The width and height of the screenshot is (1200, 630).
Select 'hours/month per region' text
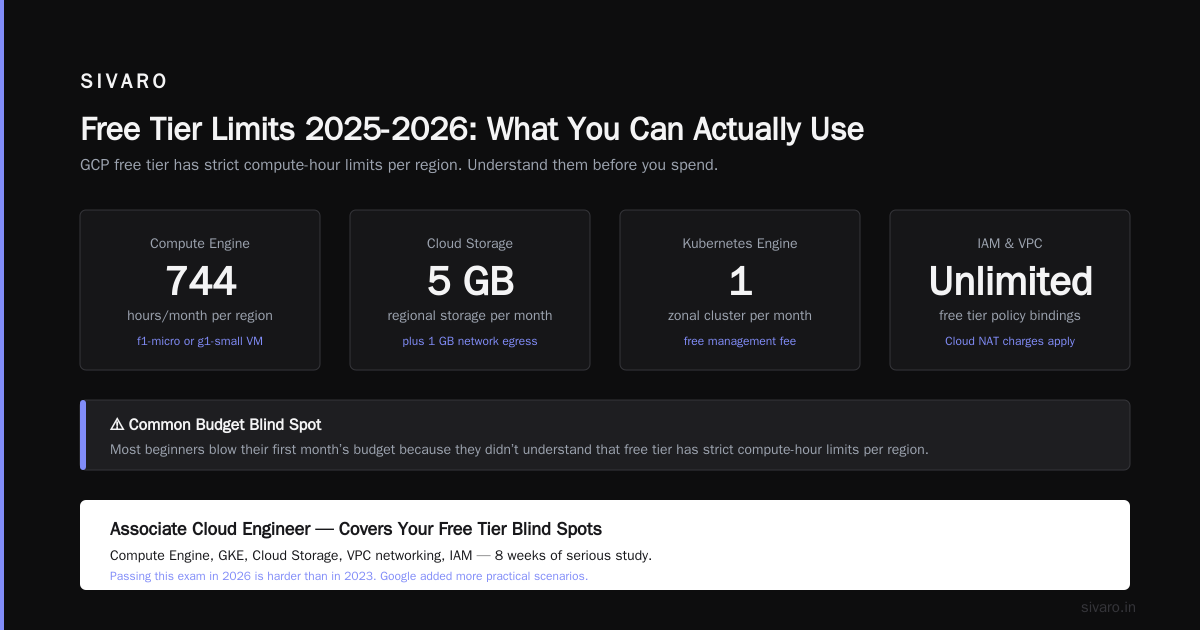[x=200, y=316]
